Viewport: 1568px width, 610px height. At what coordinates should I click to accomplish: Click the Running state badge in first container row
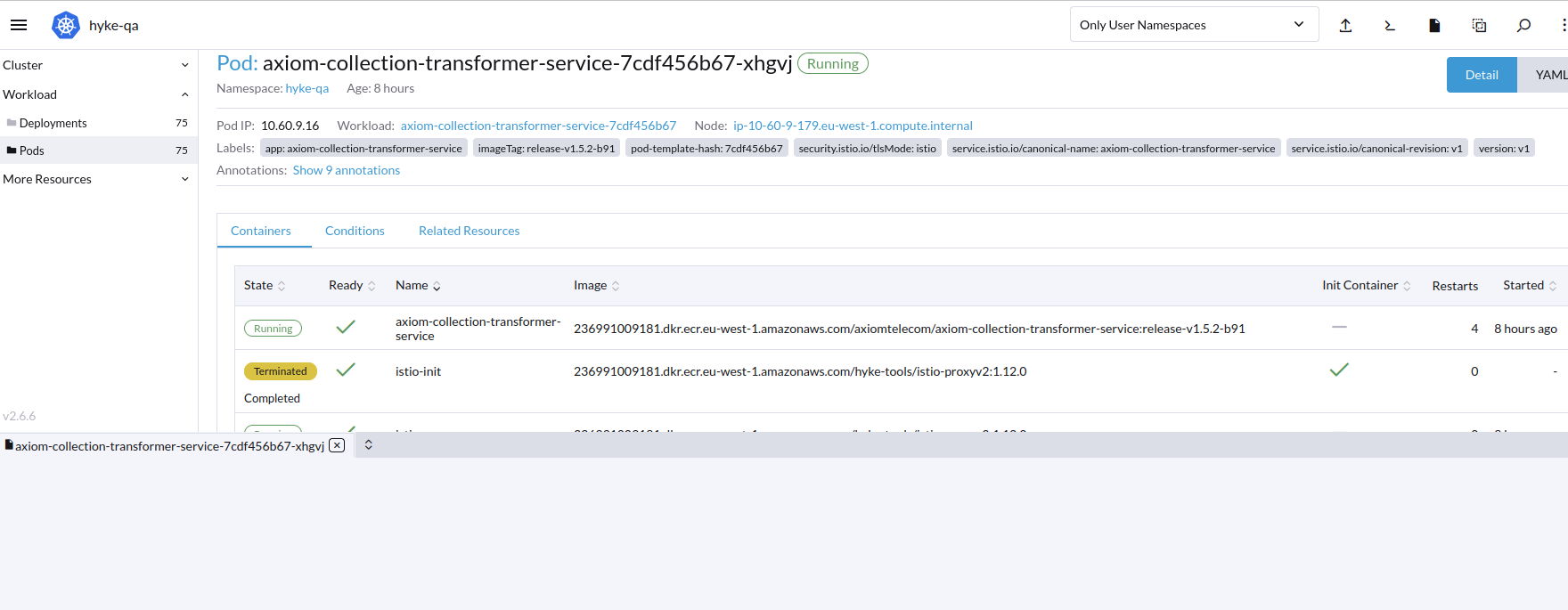[273, 329]
